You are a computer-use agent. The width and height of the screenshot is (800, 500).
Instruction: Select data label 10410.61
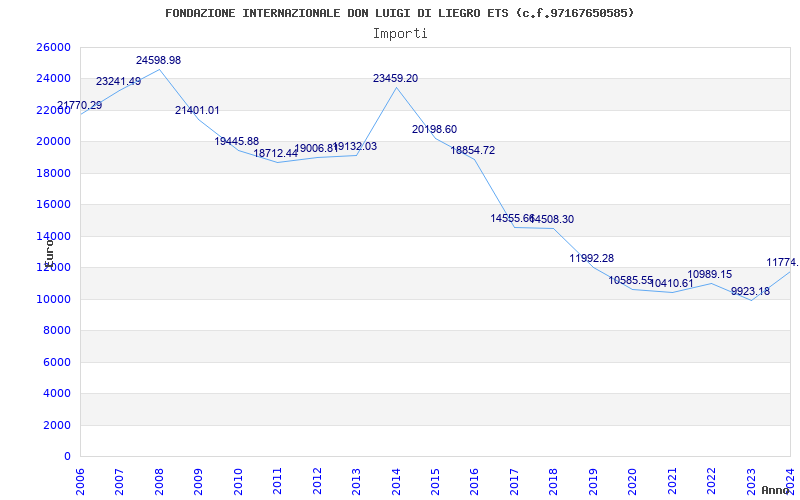(x=671, y=283)
